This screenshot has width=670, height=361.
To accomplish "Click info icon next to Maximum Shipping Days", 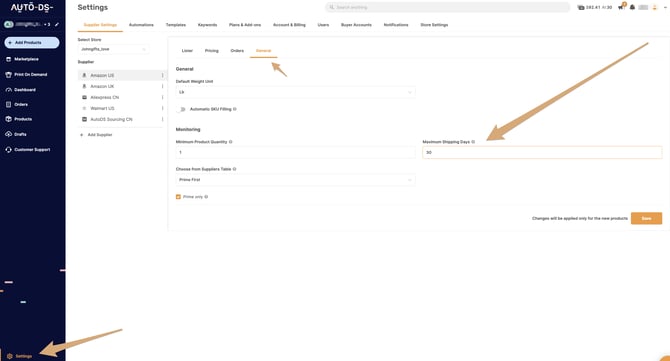I will [x=473, y=142].
